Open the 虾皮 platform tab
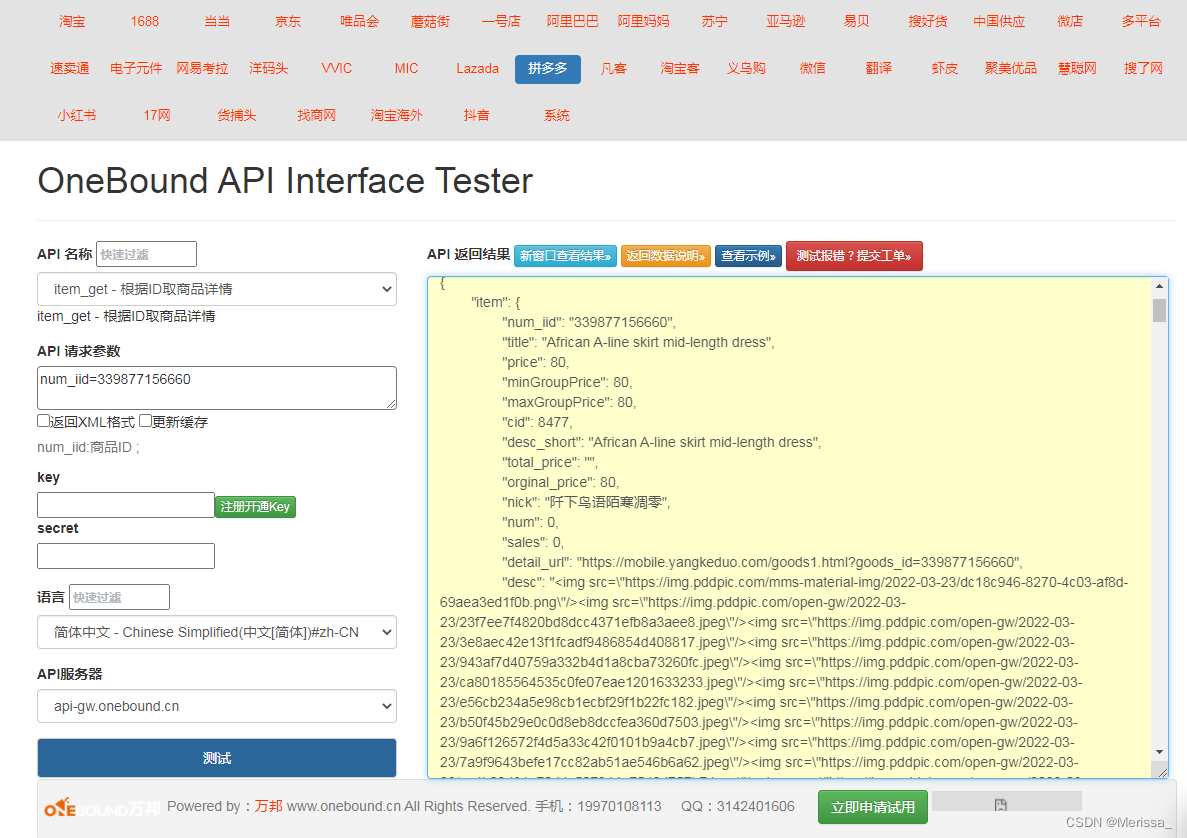Screen dimensions: 1187x838 click(x=945, y=69)
